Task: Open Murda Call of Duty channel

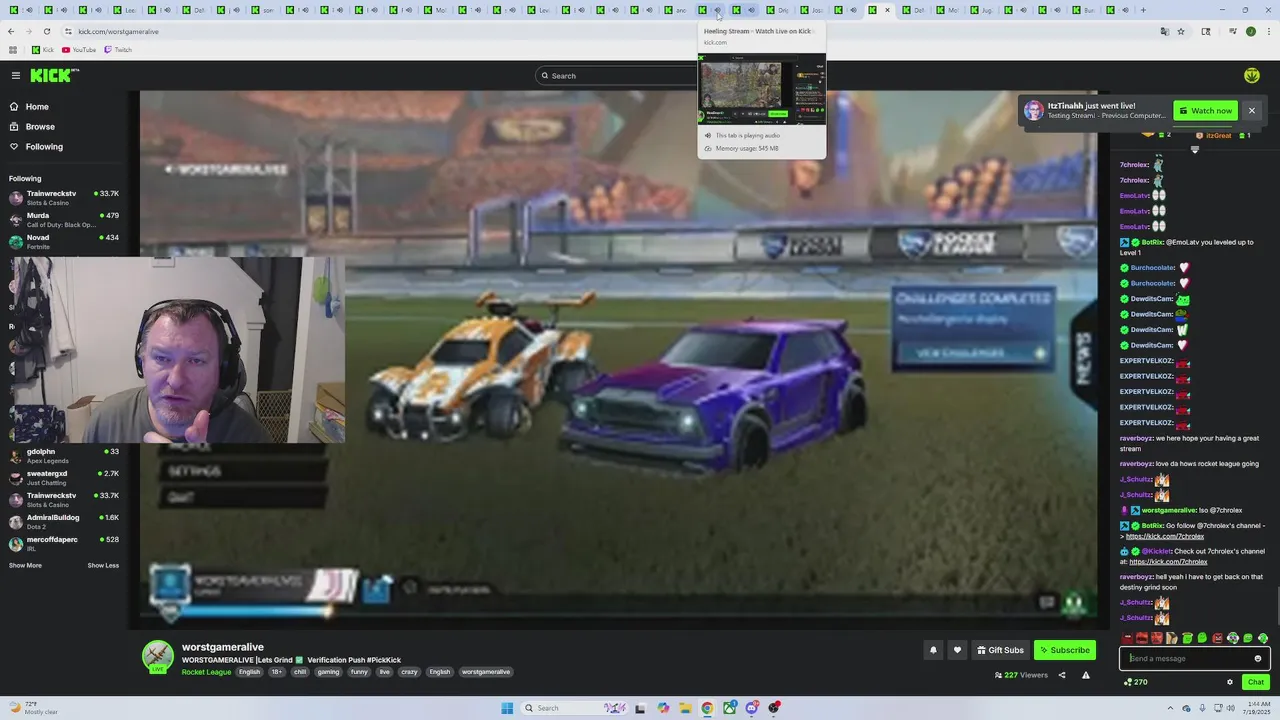Action: tap(64, 220)
